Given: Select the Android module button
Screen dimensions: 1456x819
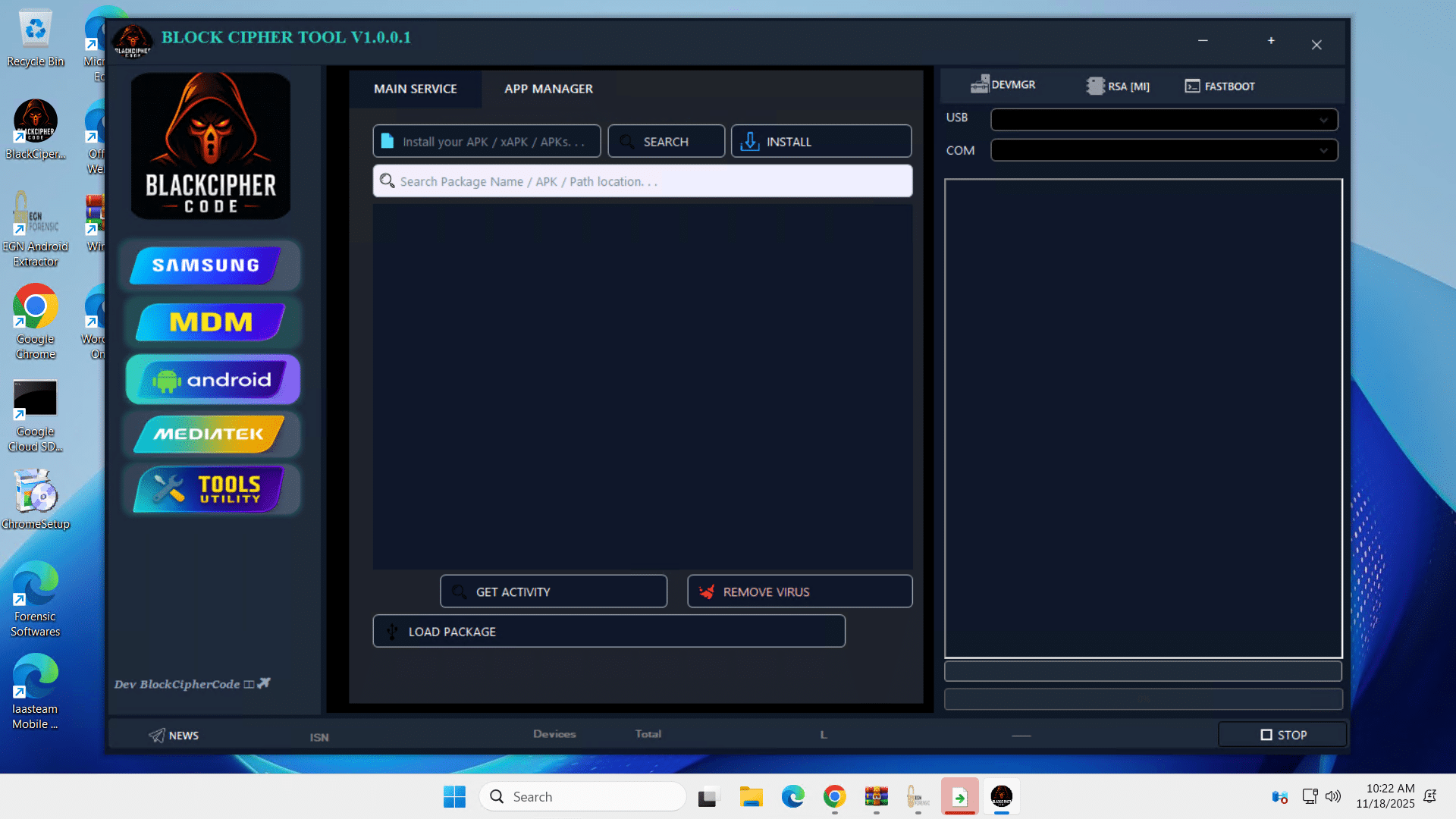Looking at the screenshot, I should click(212, 379).
